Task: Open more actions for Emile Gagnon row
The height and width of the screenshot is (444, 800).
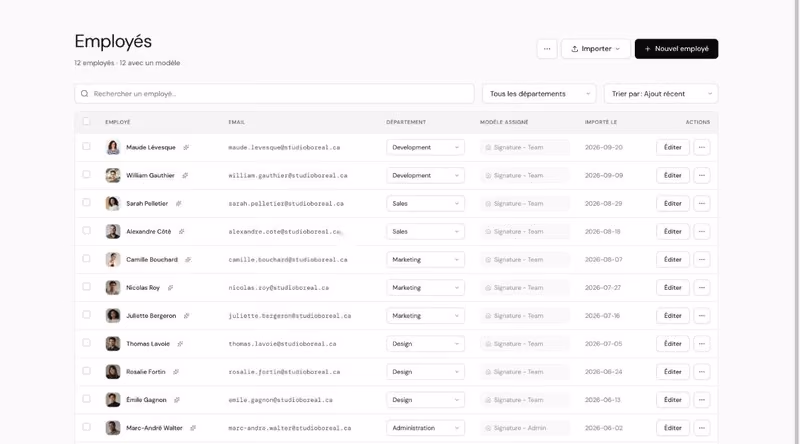Action: coord(702,400)
